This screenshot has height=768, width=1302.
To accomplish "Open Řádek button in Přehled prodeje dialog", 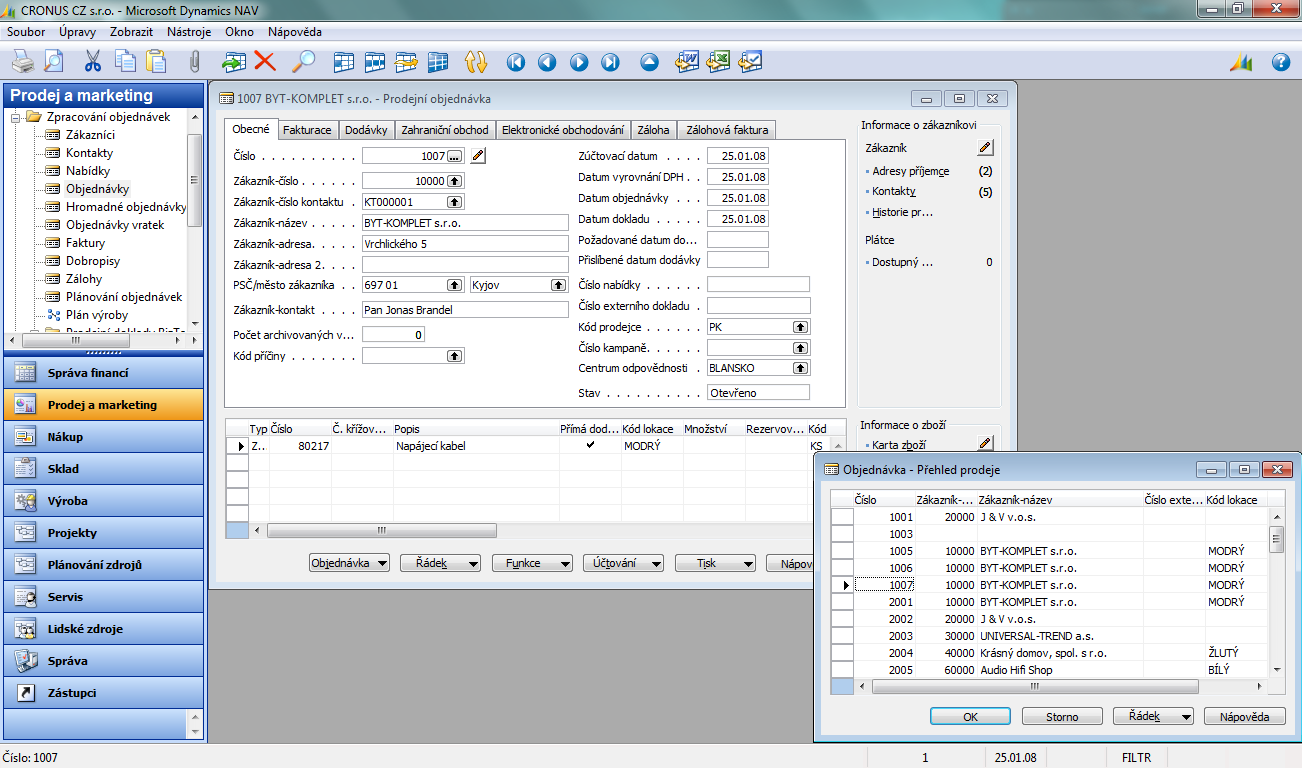I will pos(1153,717).
